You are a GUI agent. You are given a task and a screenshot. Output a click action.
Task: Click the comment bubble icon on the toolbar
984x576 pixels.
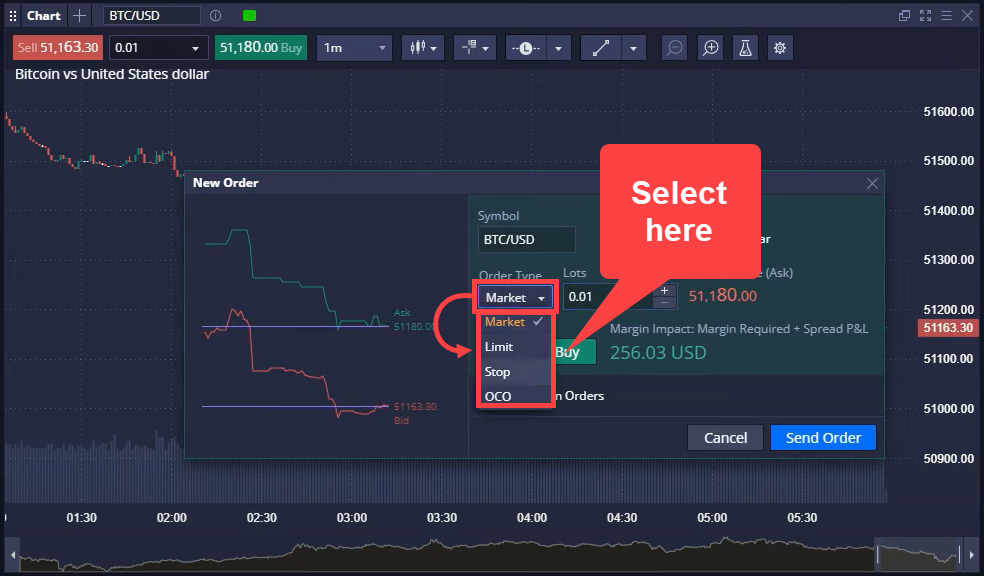pyautogui.click(x=675, y=47)
